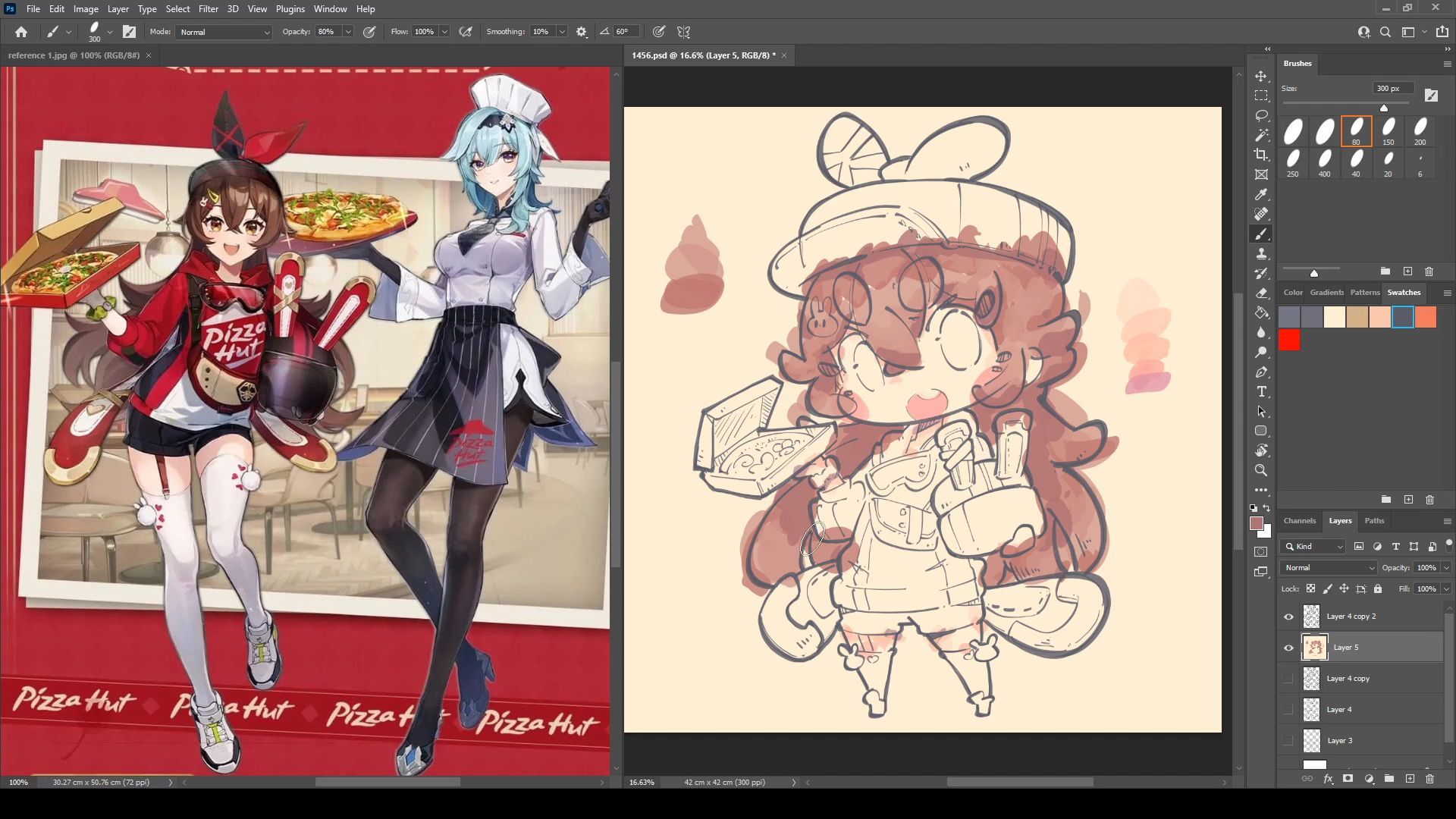This screenshot has height=819, width=1456.
Task: Open layer Fill dropdown arrow
Action: [1446, 589]
